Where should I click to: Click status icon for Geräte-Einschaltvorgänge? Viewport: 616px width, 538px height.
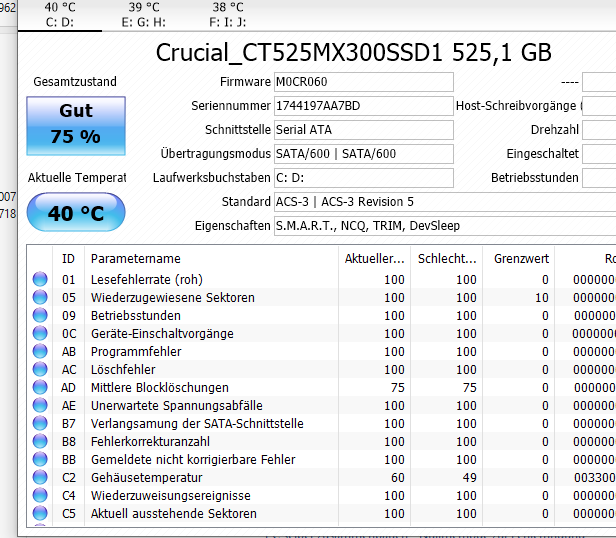pyautogui.click(x=40, y=334)
